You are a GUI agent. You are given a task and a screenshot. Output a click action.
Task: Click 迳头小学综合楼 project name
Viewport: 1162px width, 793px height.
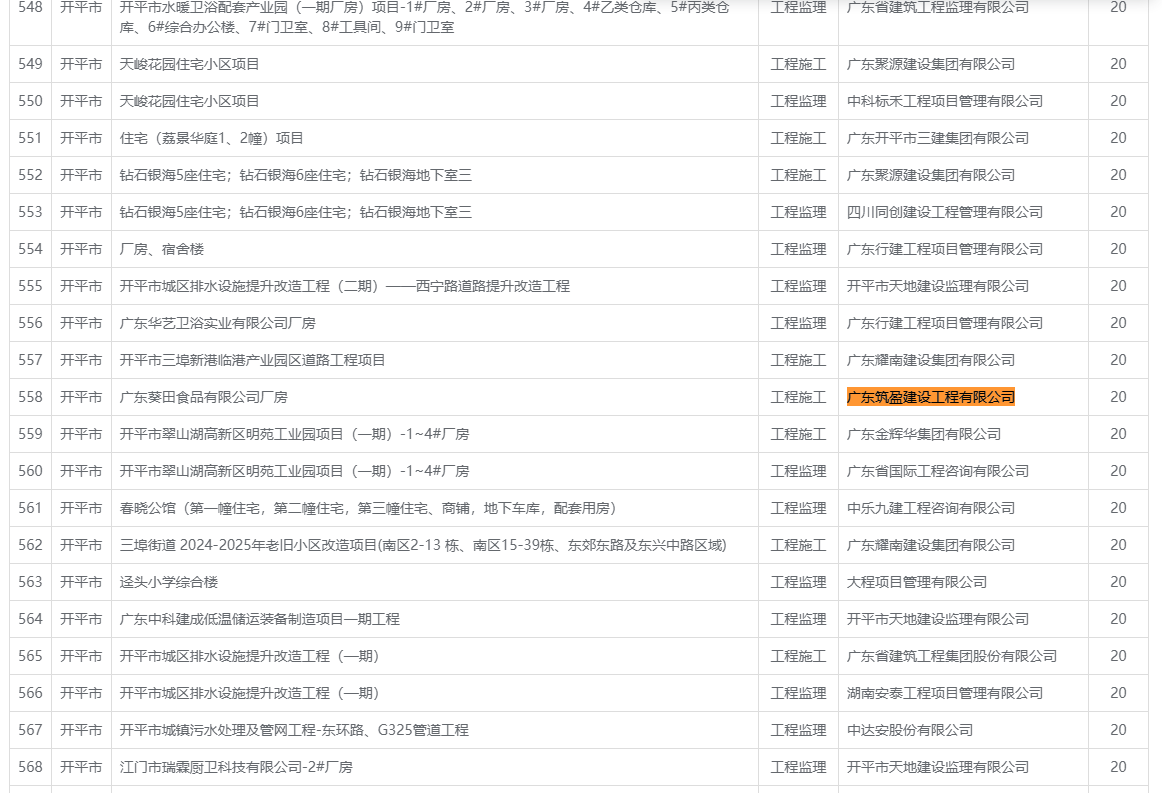(169, 583)
